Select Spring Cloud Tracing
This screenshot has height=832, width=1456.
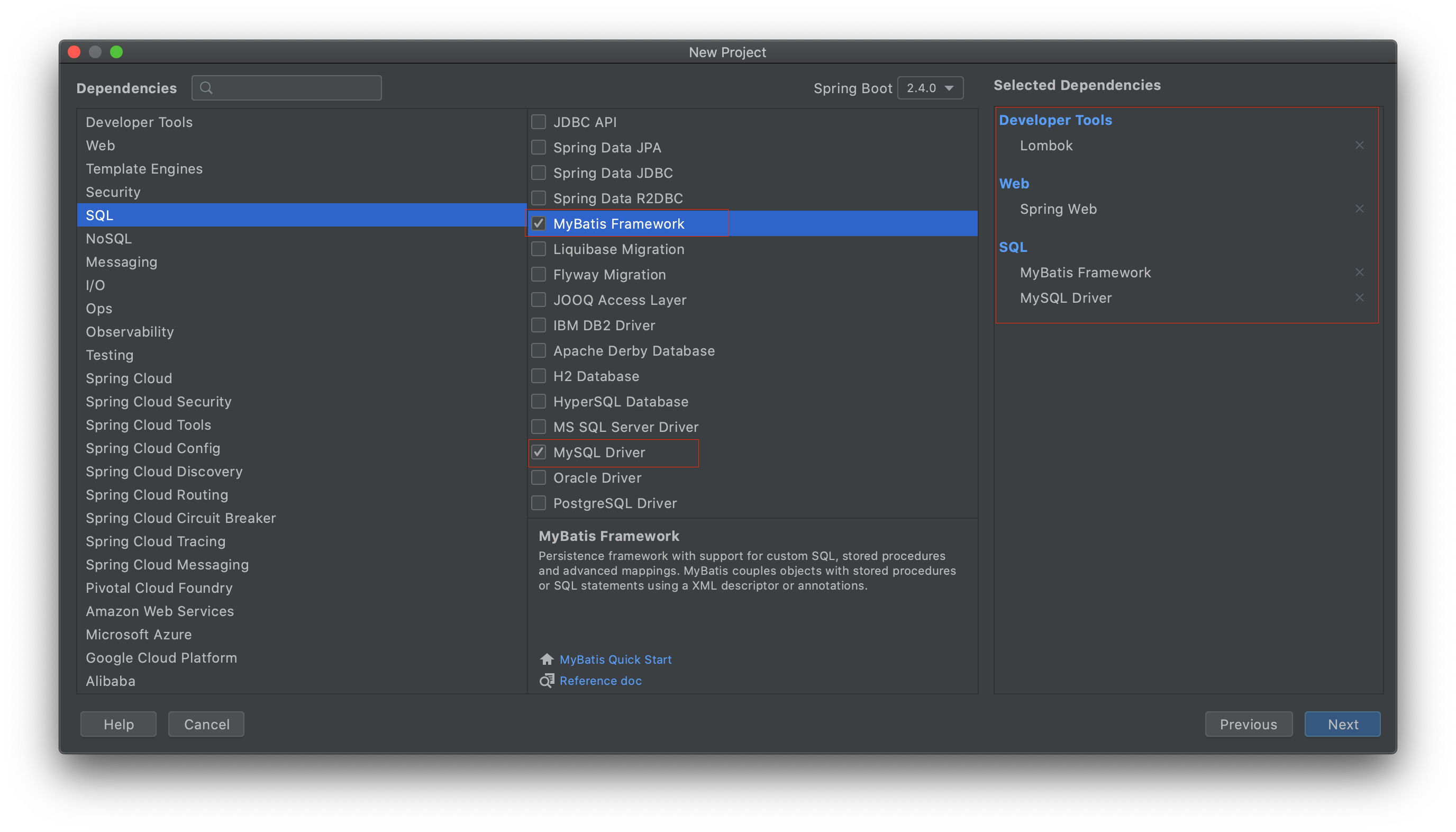pos(302,541)
